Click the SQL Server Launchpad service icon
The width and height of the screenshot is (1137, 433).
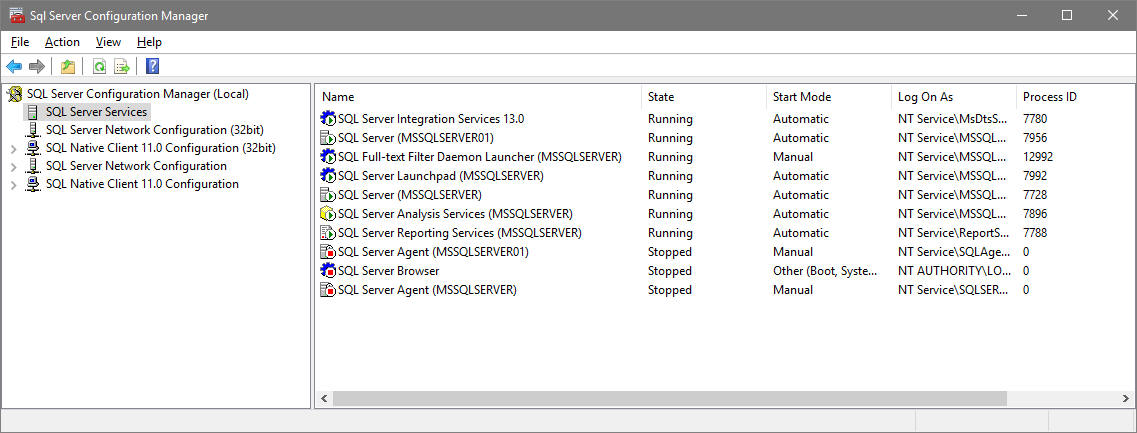(x=328, y=176)
